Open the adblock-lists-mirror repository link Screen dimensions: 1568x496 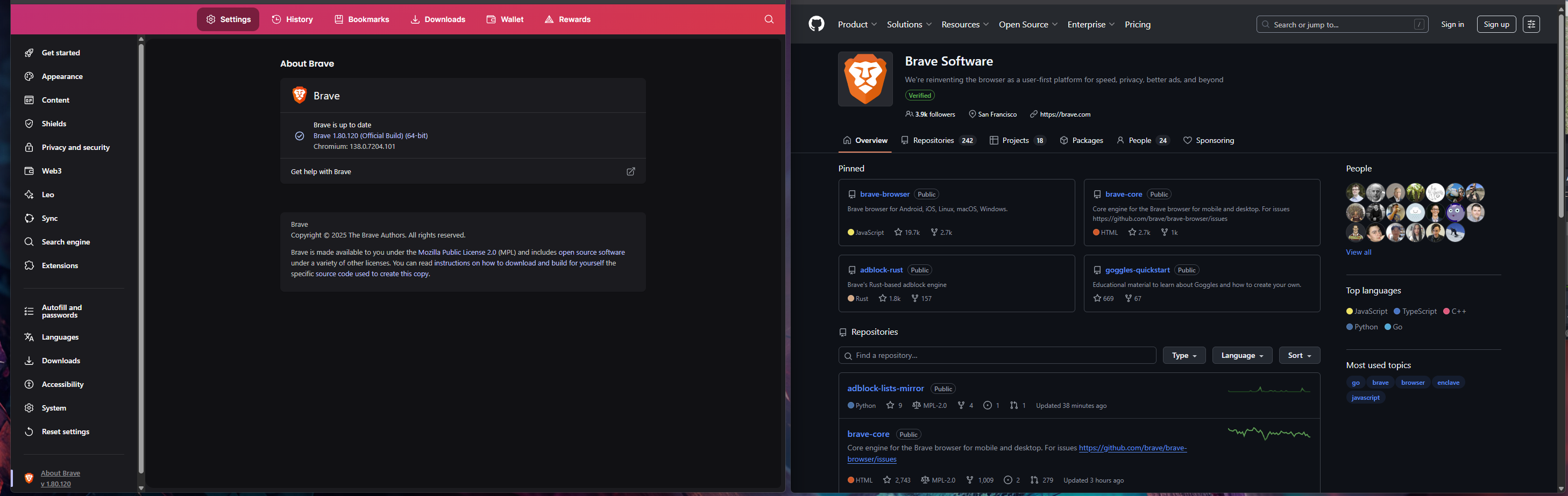point(885,389)
